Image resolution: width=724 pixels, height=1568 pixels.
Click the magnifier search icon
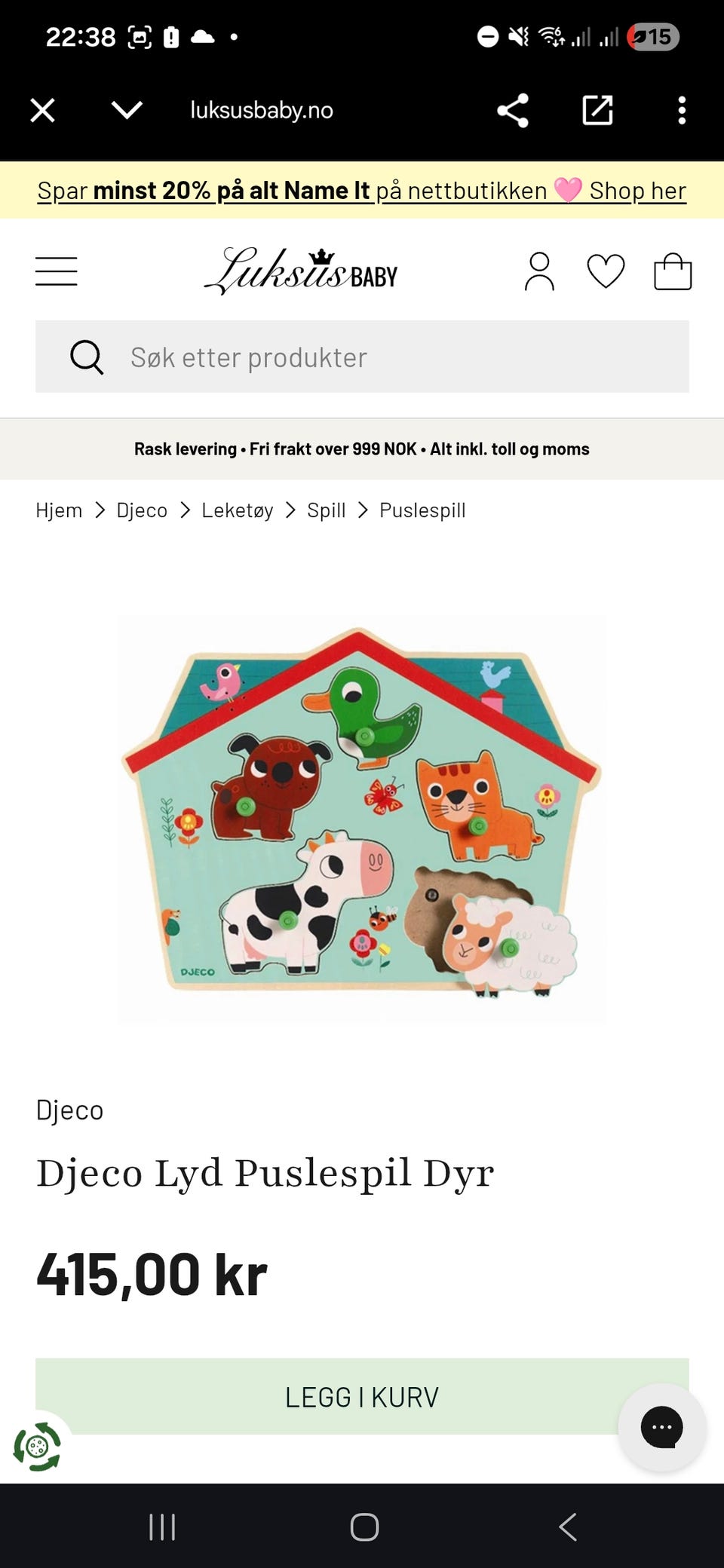87,357
